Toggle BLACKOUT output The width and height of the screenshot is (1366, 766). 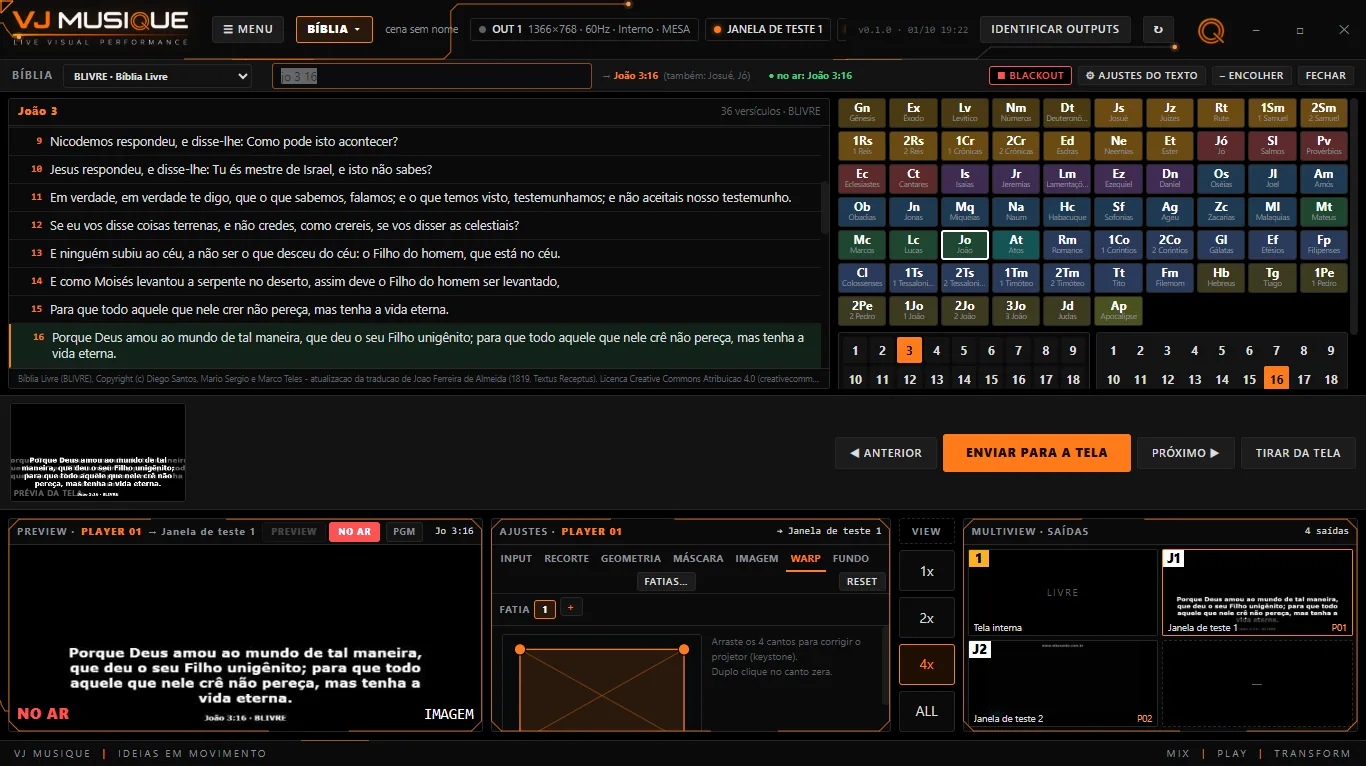pyautogui.click(x=1030, y=76)
